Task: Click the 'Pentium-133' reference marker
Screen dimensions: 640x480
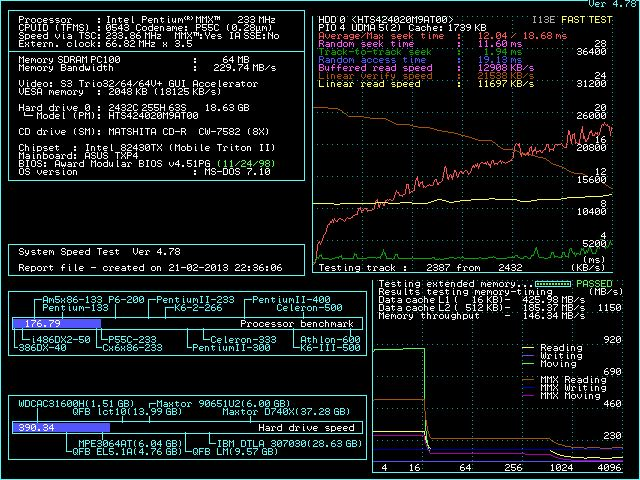Action: (x=75, y=308)
